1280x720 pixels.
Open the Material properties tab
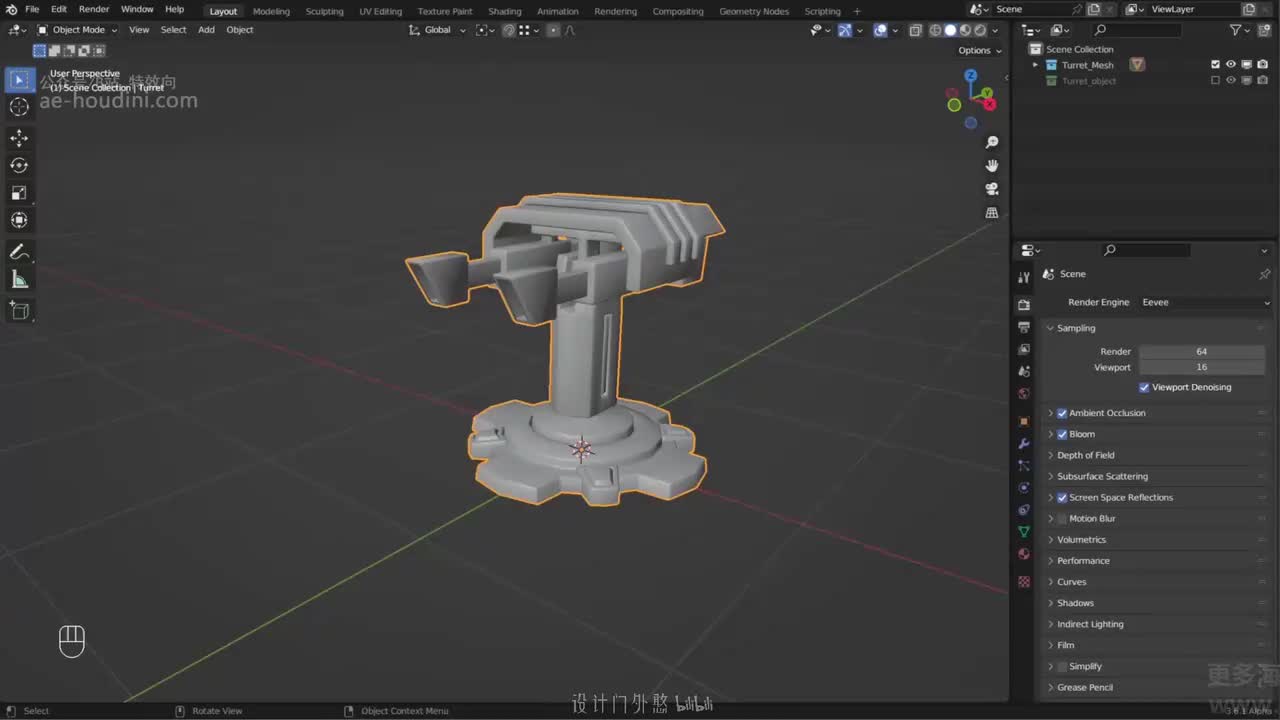(1023, 554)
